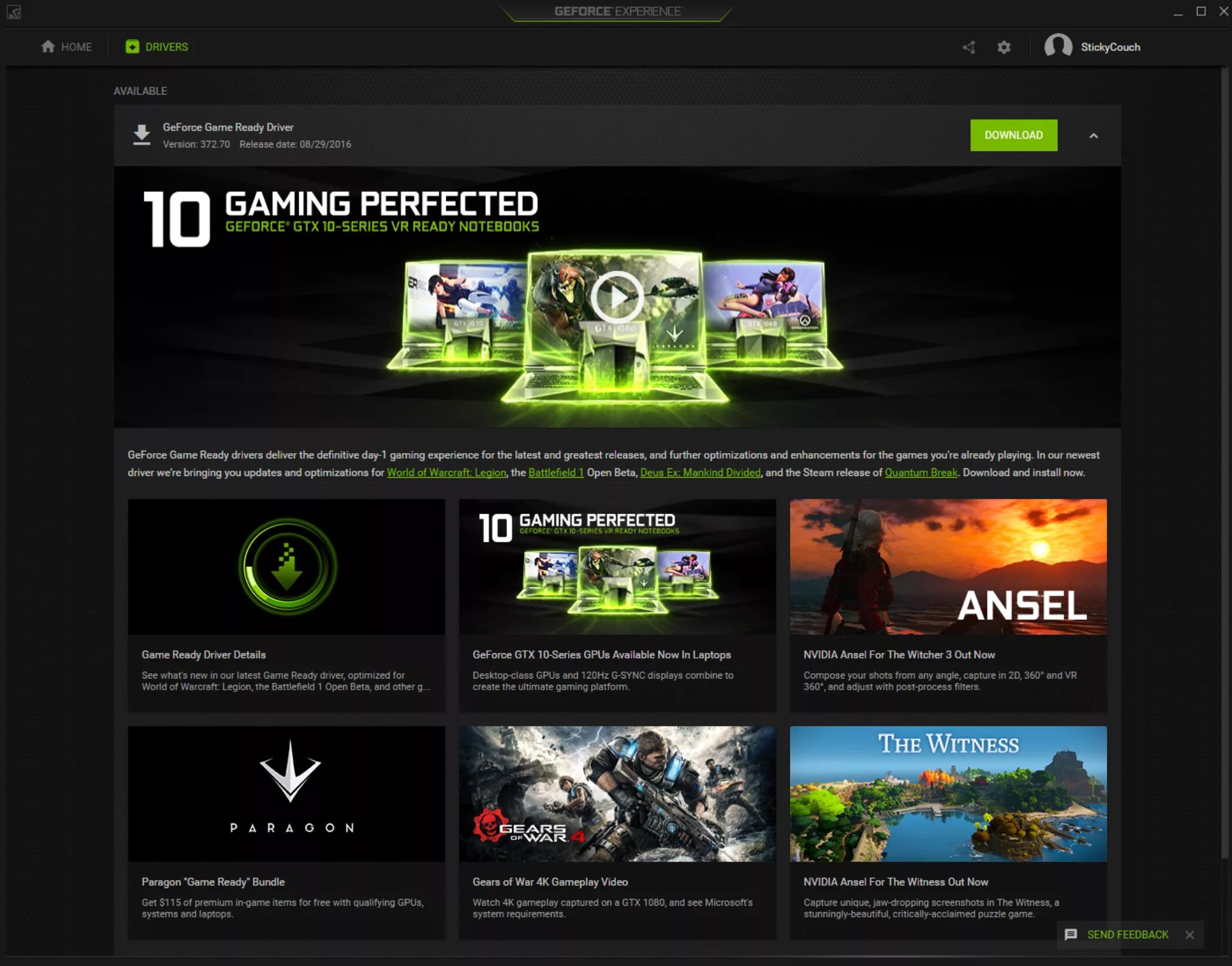Select the HOME tab

[x=67, y=46]
